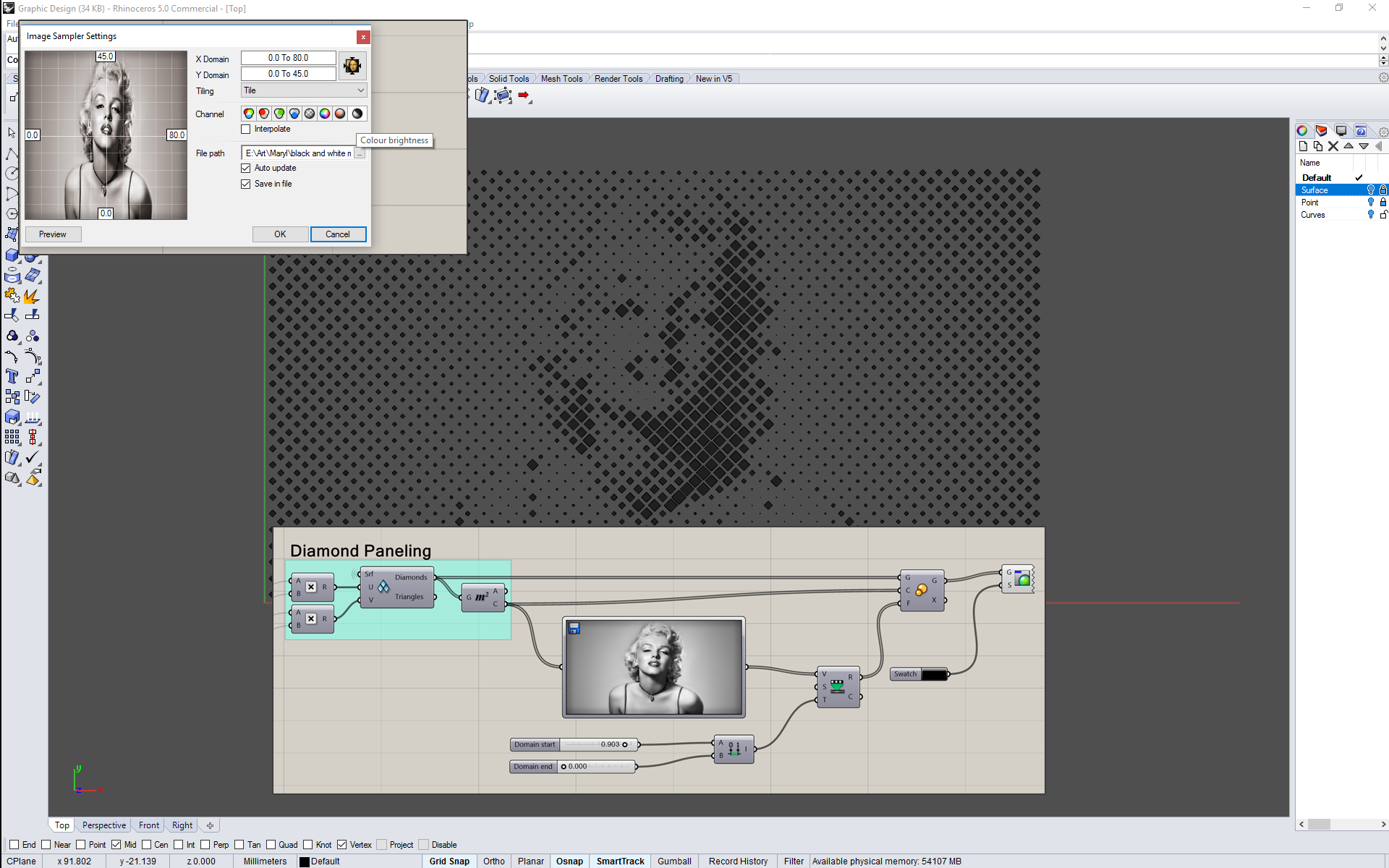Select the green channel filter icon
Image resolution: width=1389 pixels, height=868 pixels.
point(279,114)
